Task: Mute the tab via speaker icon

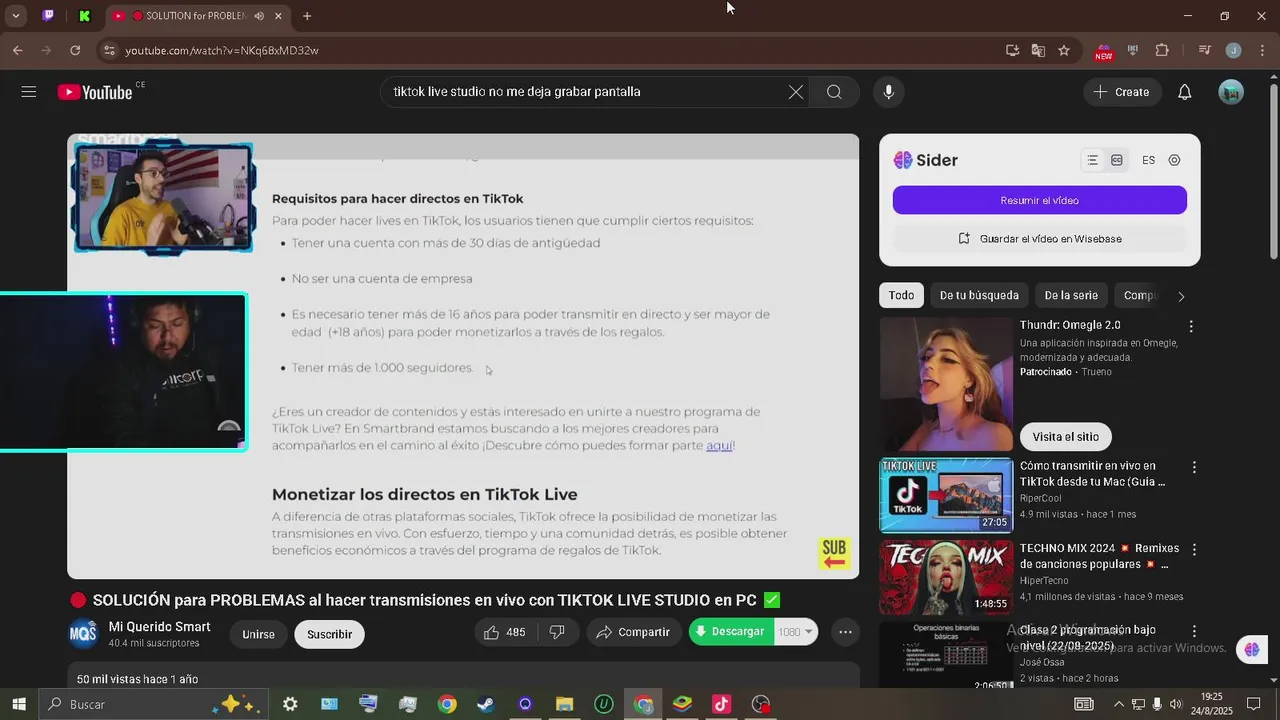Action: click(259, 16)
